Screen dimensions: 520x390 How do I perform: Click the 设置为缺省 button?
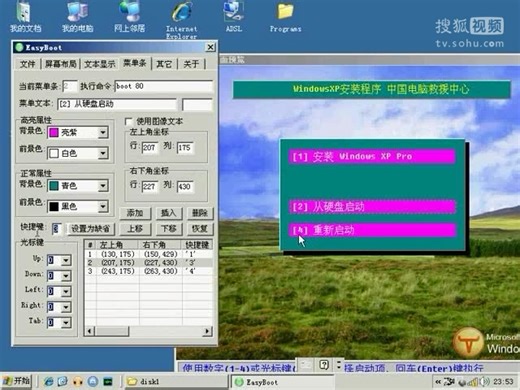click(x=91, y=229)
